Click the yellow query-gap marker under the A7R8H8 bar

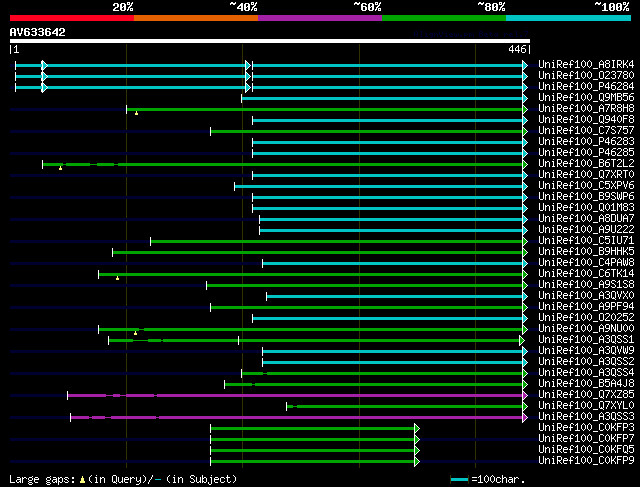[x=136, y=113]
